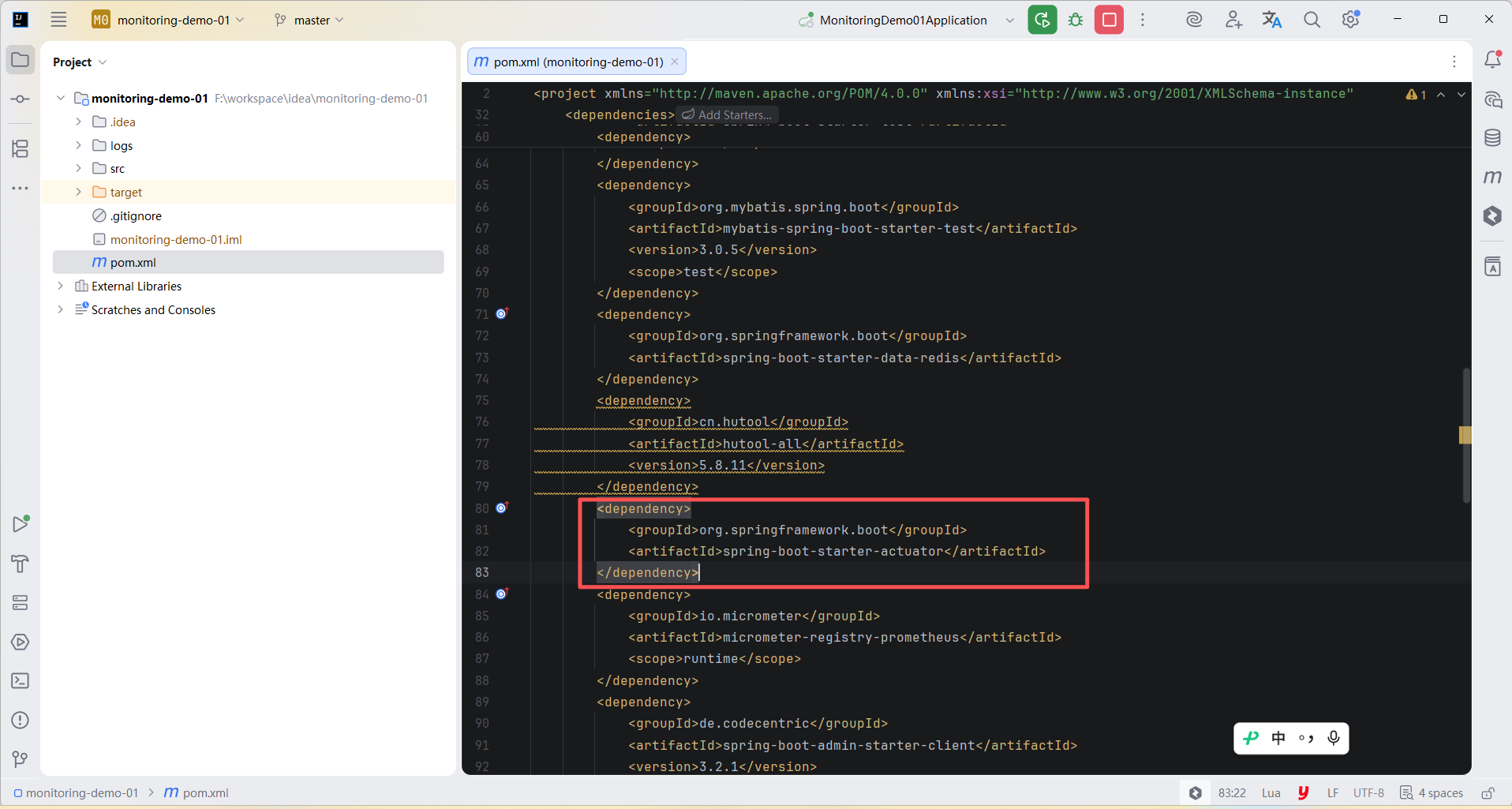The width and height of the screenshot is (1512, 809).
Task: Open Commit tool window icon
Action: click(x=21, y=99)
